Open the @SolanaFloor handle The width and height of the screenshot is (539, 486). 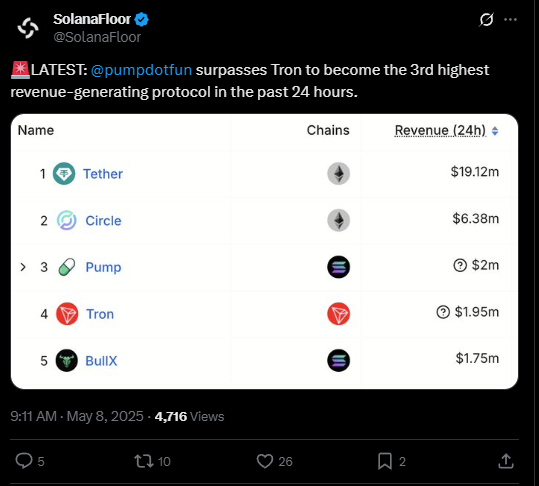click(x=97, y=37)
